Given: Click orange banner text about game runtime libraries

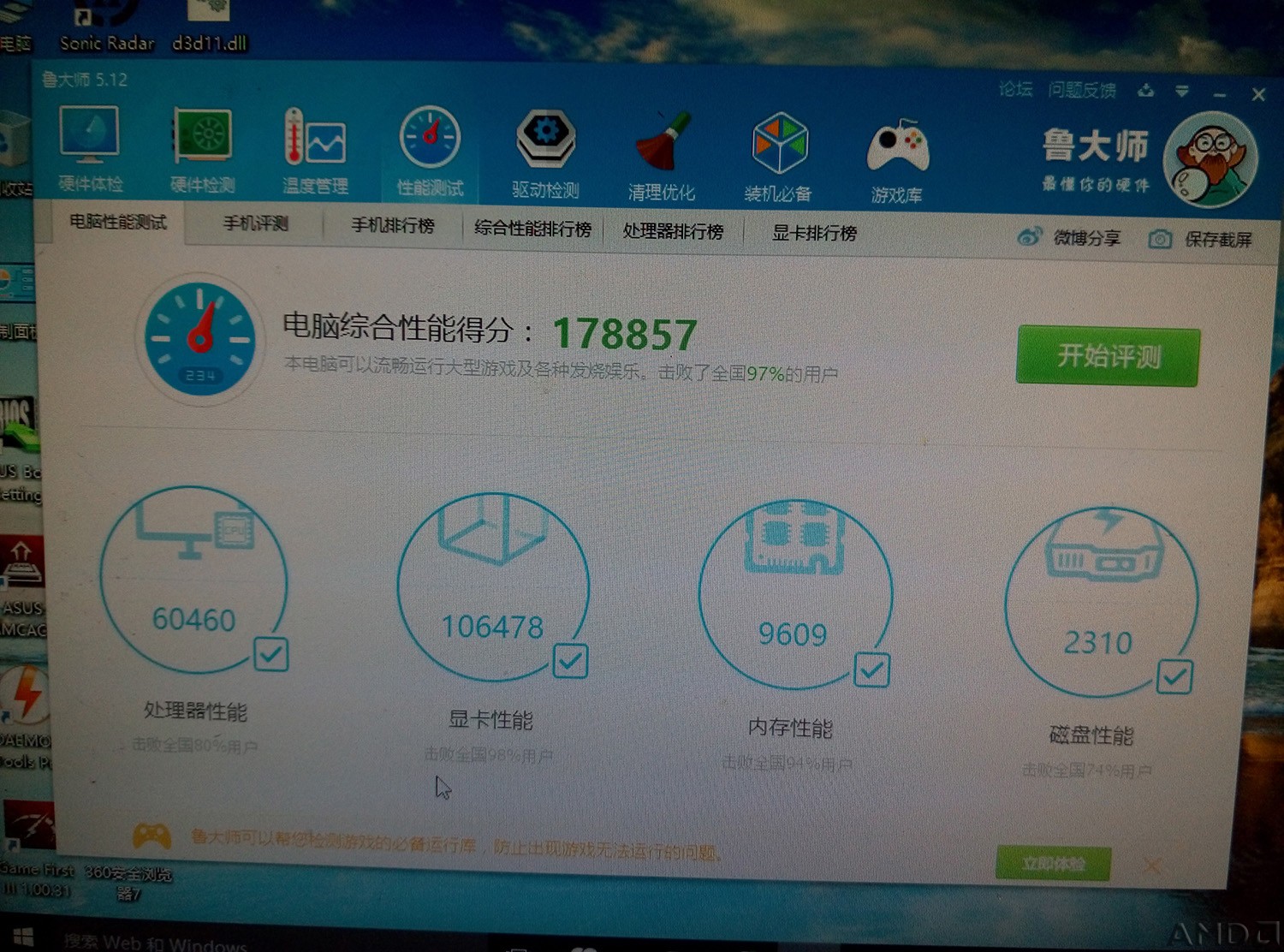Looking at the screenshot, I should (455, 845).
